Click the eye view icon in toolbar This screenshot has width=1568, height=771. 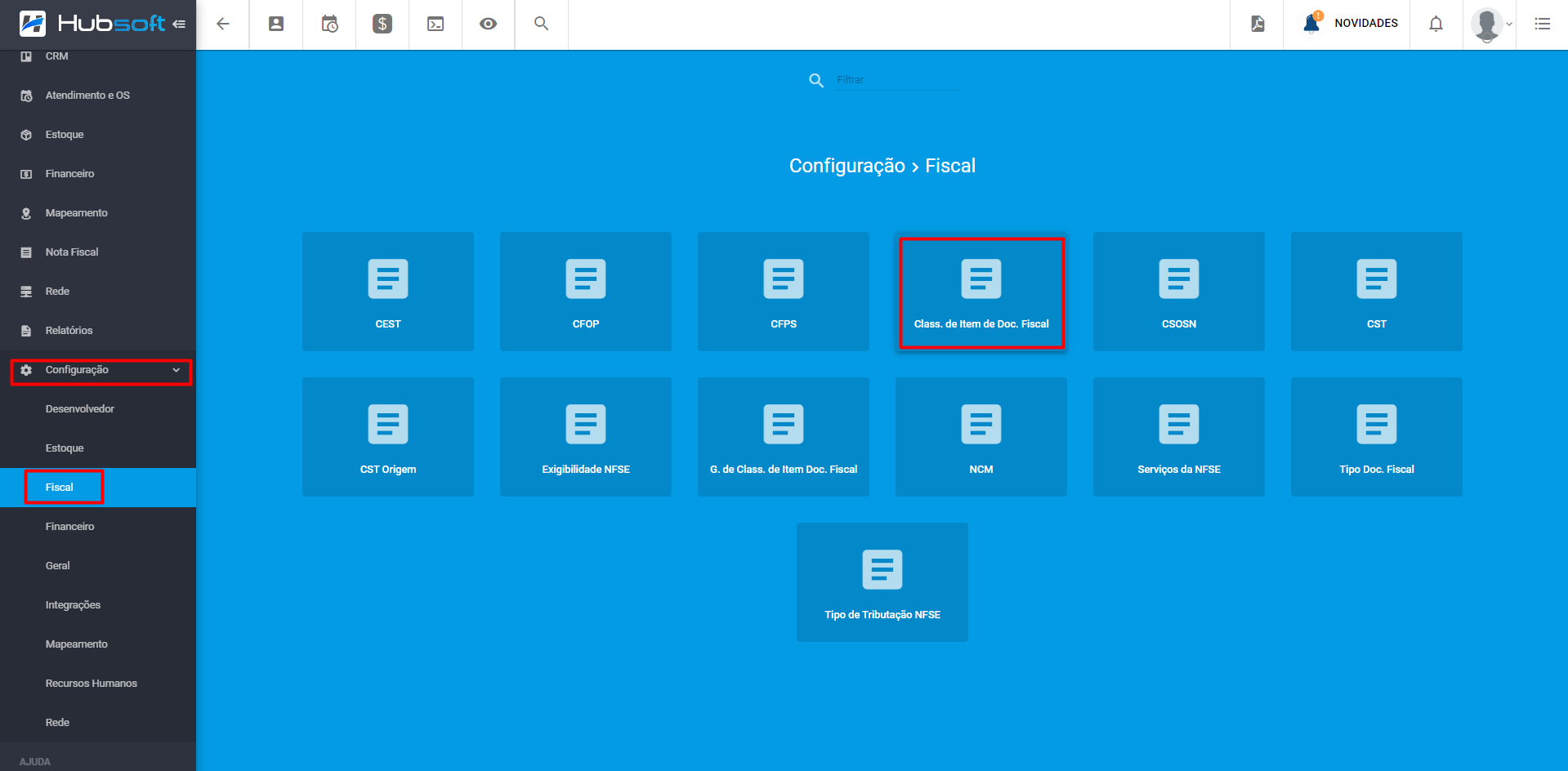488,24
